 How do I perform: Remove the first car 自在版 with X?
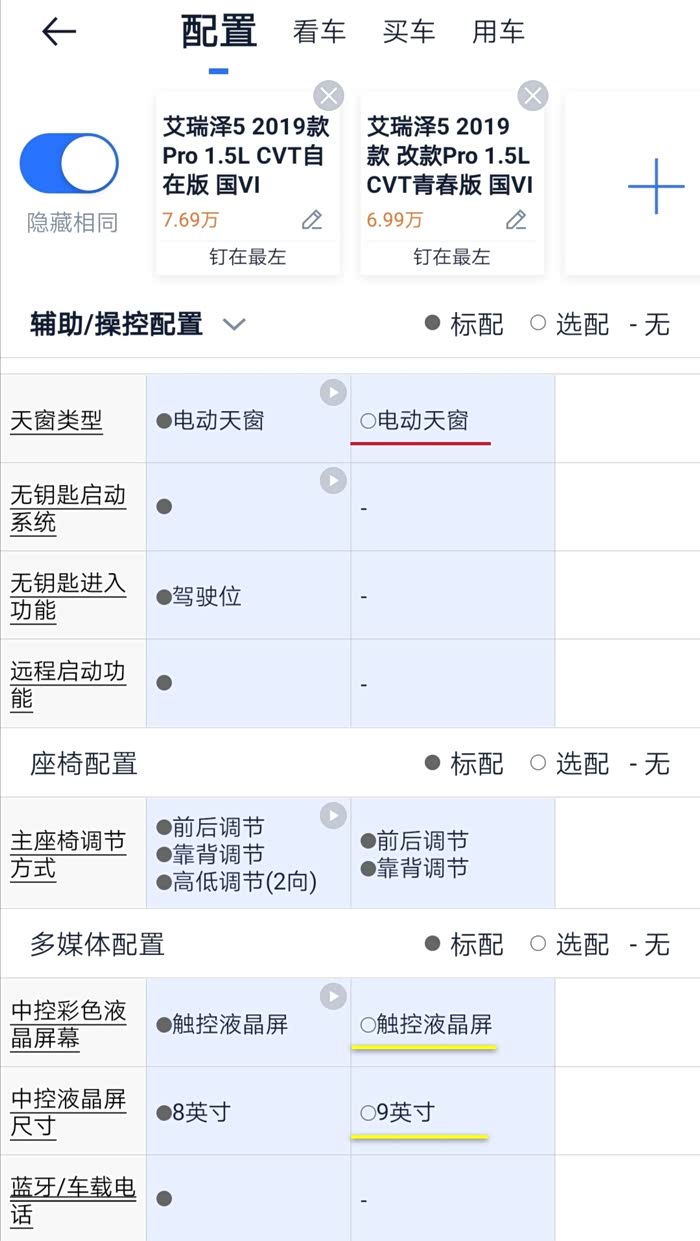point(328,96)
